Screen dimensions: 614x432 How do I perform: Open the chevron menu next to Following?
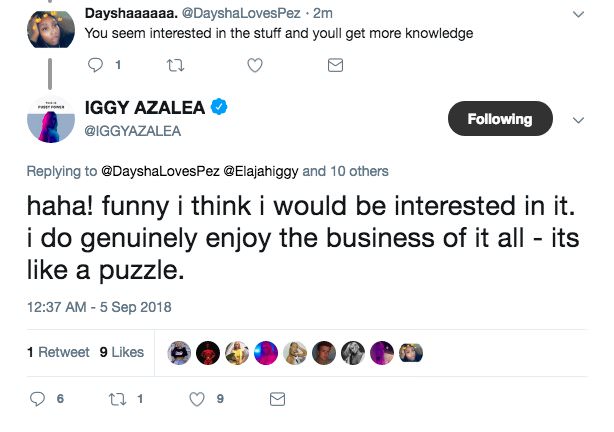coord(577,119)
